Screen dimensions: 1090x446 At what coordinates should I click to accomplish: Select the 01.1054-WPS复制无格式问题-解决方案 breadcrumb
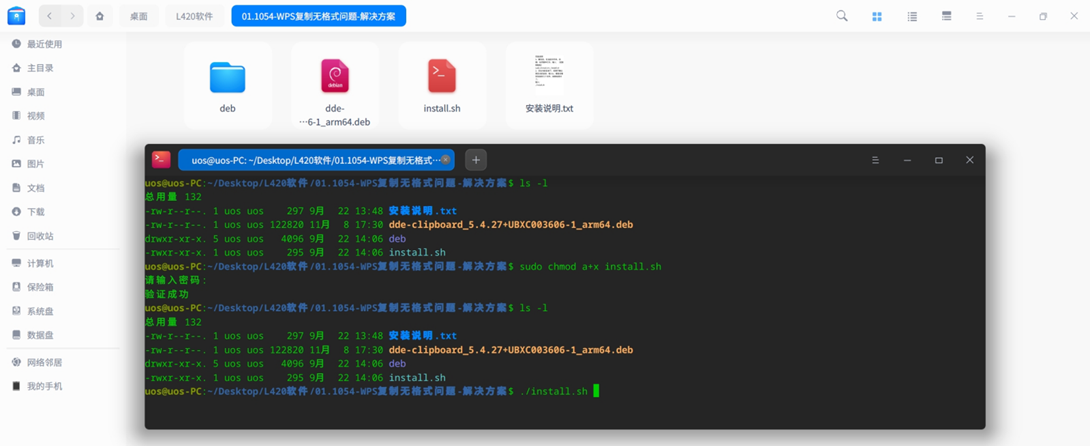pos(318,16)
